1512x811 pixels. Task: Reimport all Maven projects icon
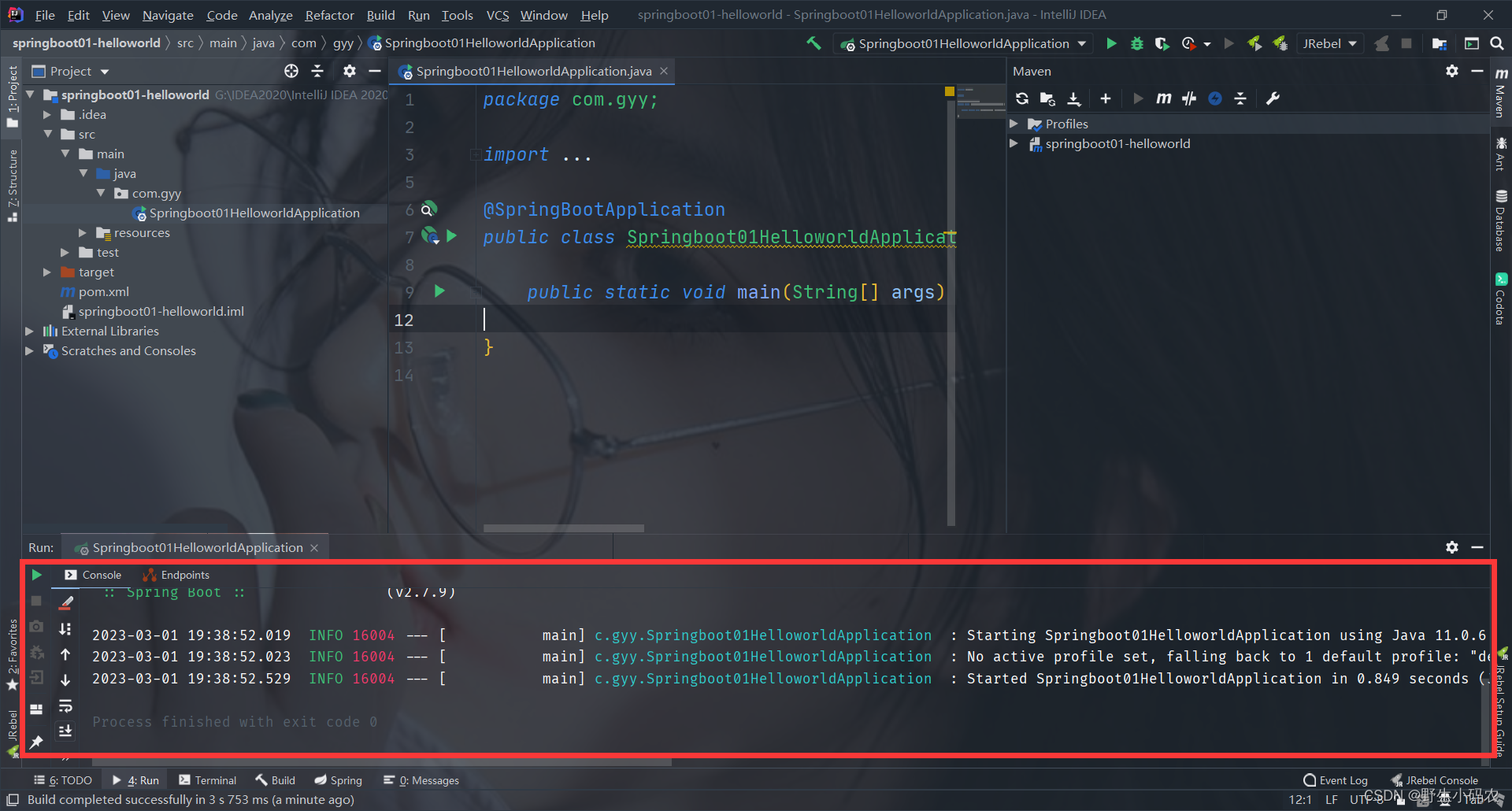point(1022,98)
